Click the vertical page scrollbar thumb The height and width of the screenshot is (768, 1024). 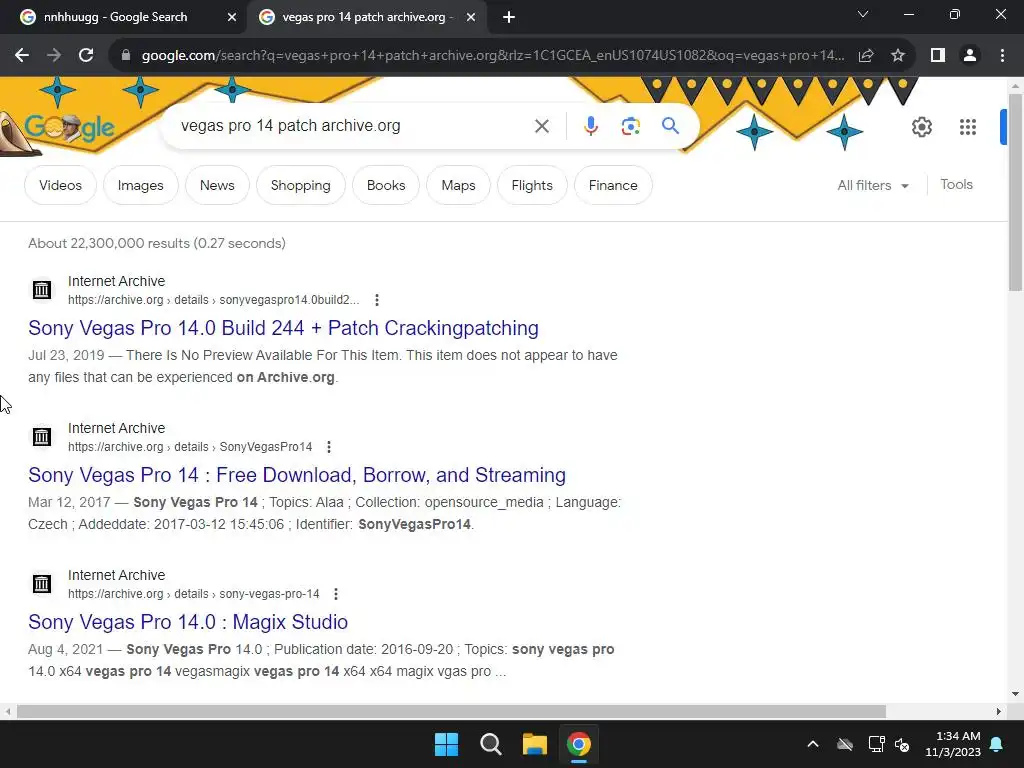coord(1015,191)
